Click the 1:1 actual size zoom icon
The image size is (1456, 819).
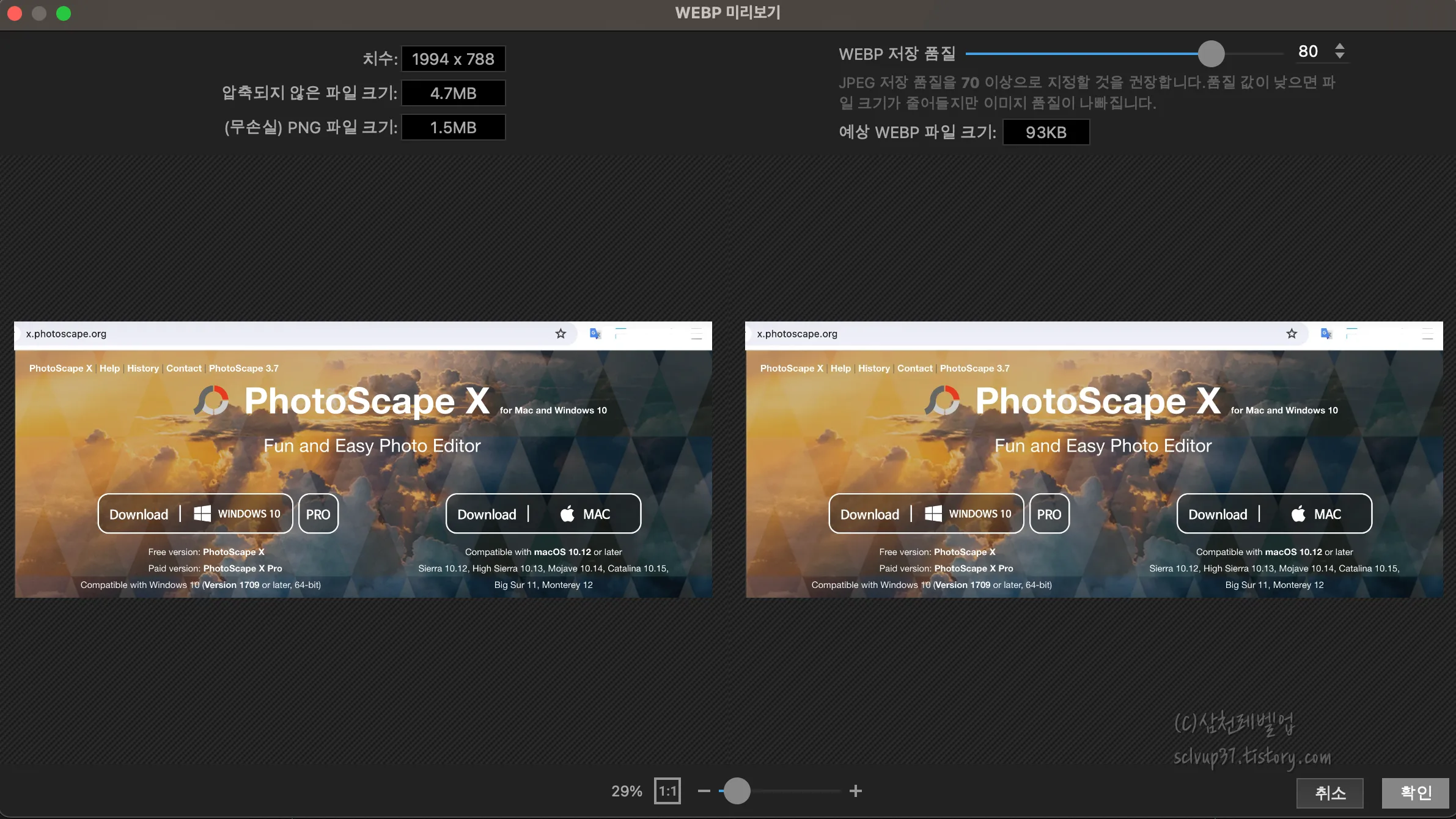tap(667, 791)
